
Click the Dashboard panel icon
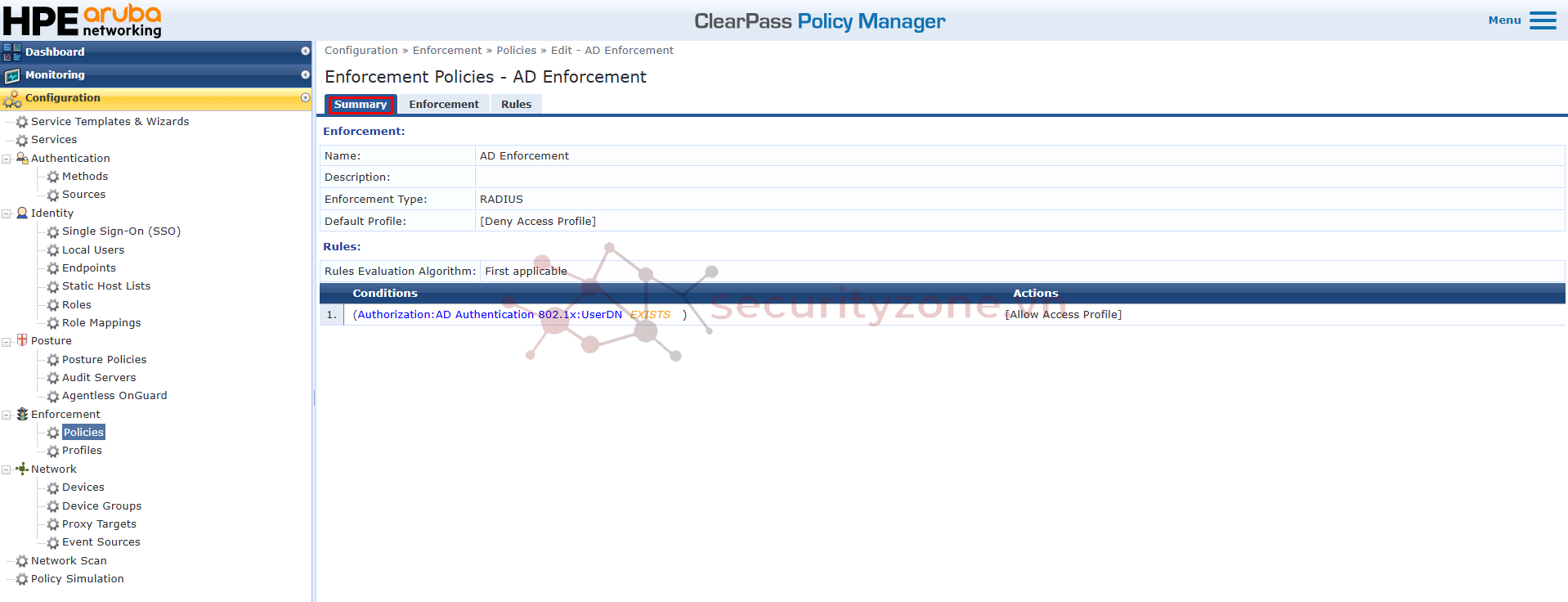pos(12,52)
